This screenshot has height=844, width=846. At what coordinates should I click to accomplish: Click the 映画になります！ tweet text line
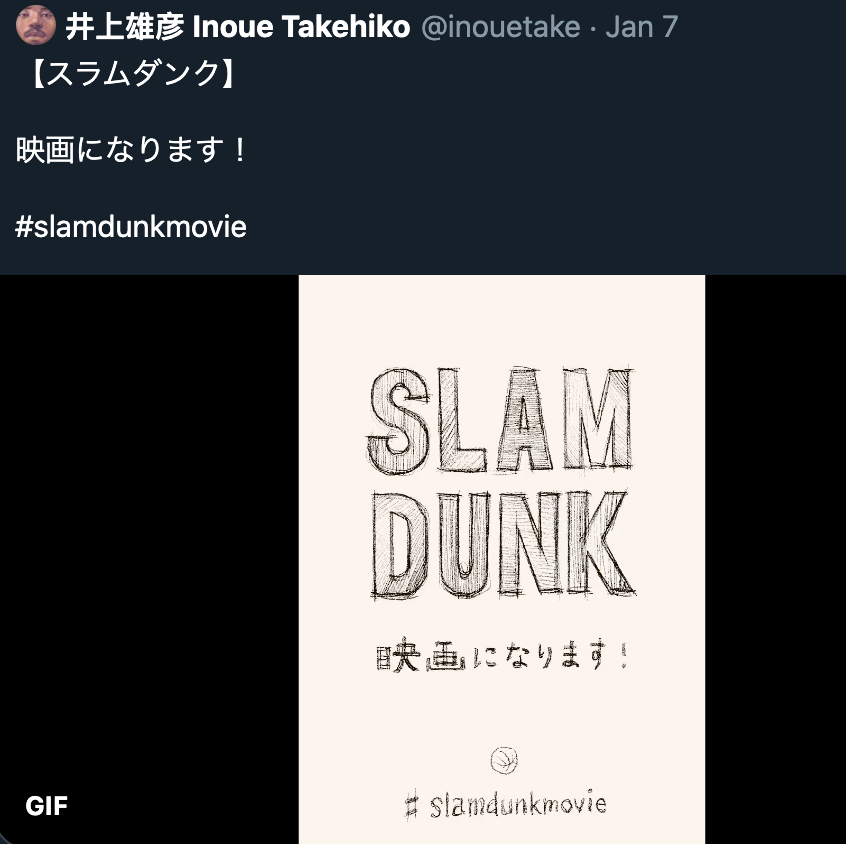(x=132, y=149)
